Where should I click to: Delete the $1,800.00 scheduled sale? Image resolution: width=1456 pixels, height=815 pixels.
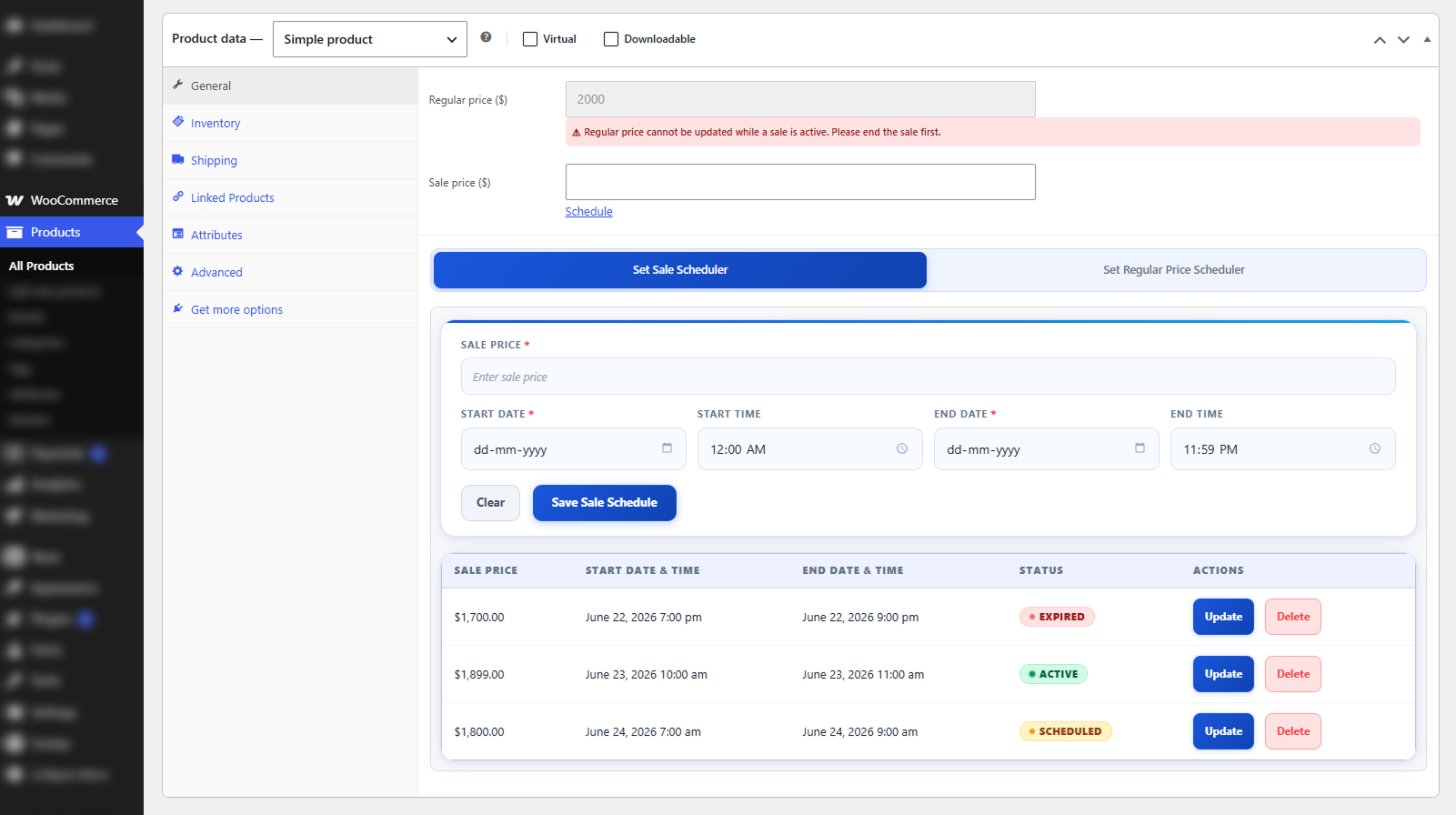click(1293, 731)
